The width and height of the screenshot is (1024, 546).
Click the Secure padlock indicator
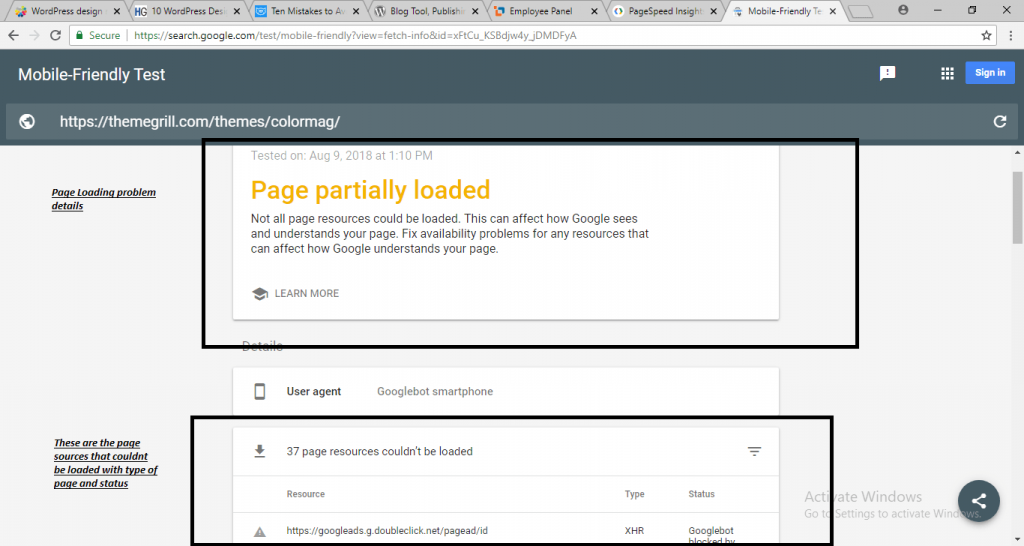[x=98, y=35]
